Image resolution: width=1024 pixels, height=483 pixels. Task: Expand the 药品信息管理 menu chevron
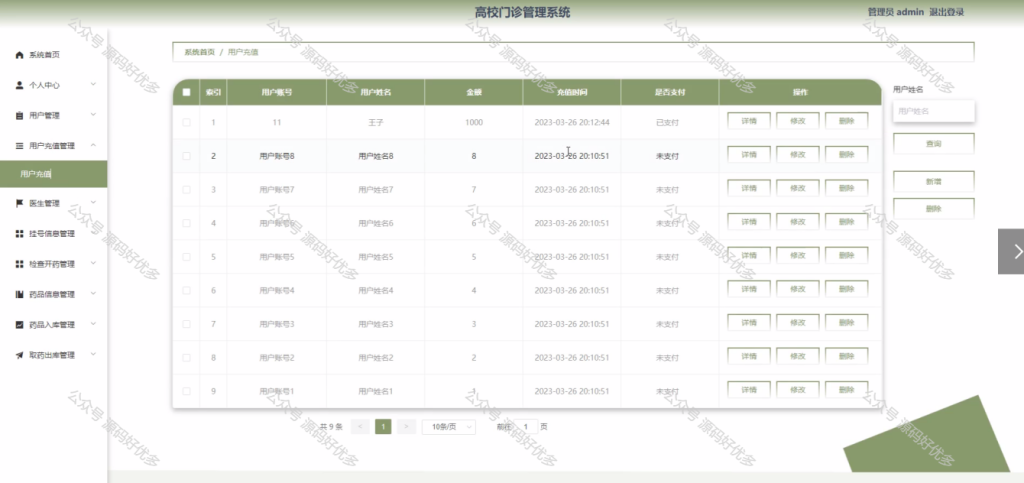coord(93,294)
